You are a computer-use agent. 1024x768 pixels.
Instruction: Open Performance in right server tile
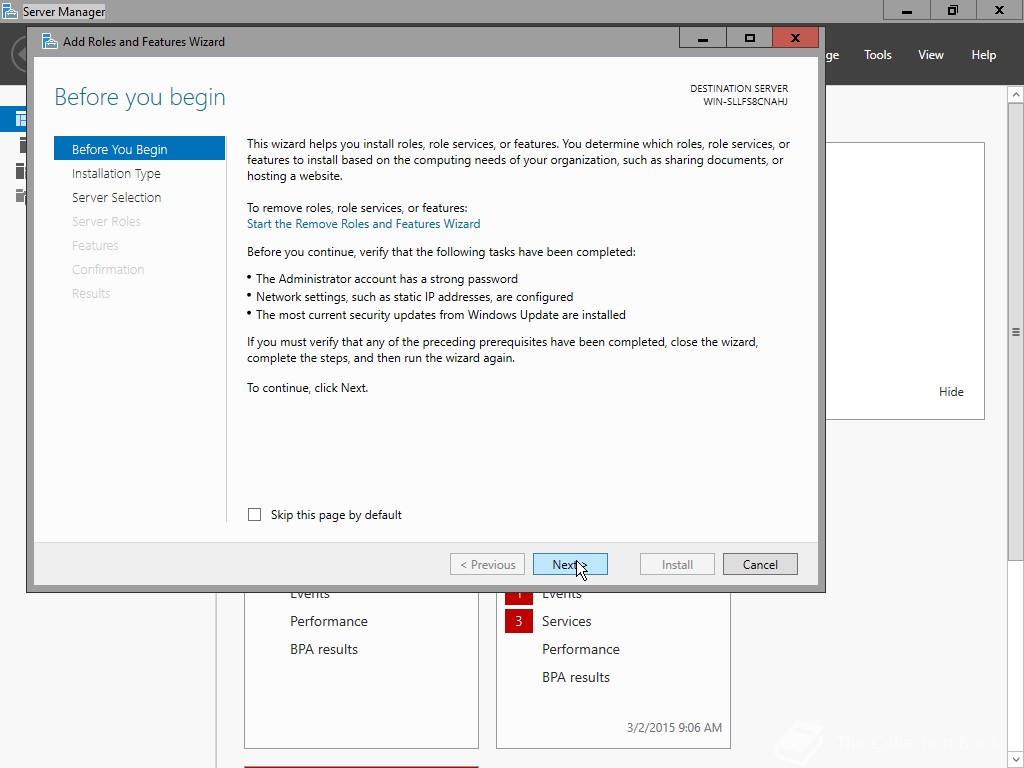(x=581, y=649)
